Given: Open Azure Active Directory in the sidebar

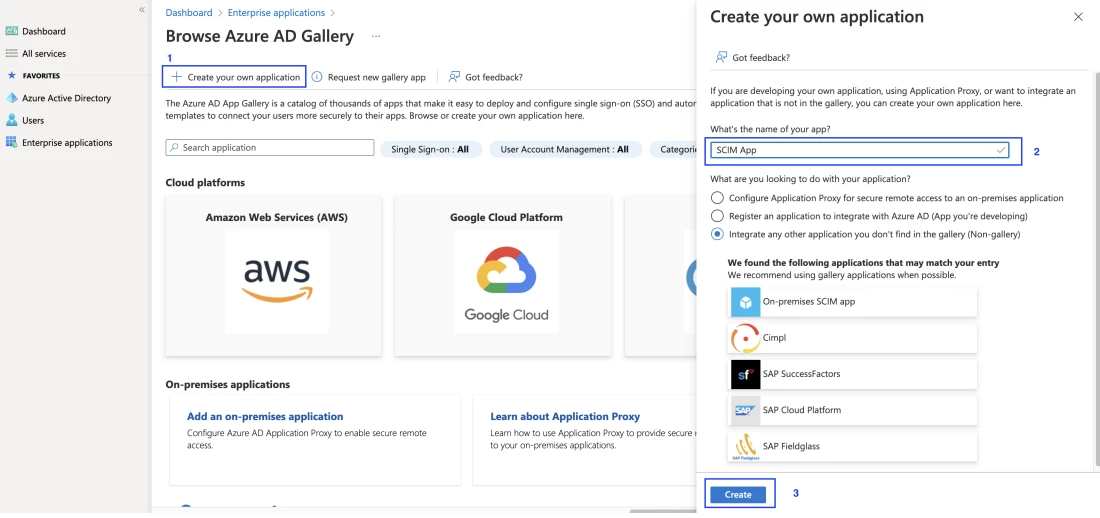Looking at the screenshot, I should click(x=67, y=98).
